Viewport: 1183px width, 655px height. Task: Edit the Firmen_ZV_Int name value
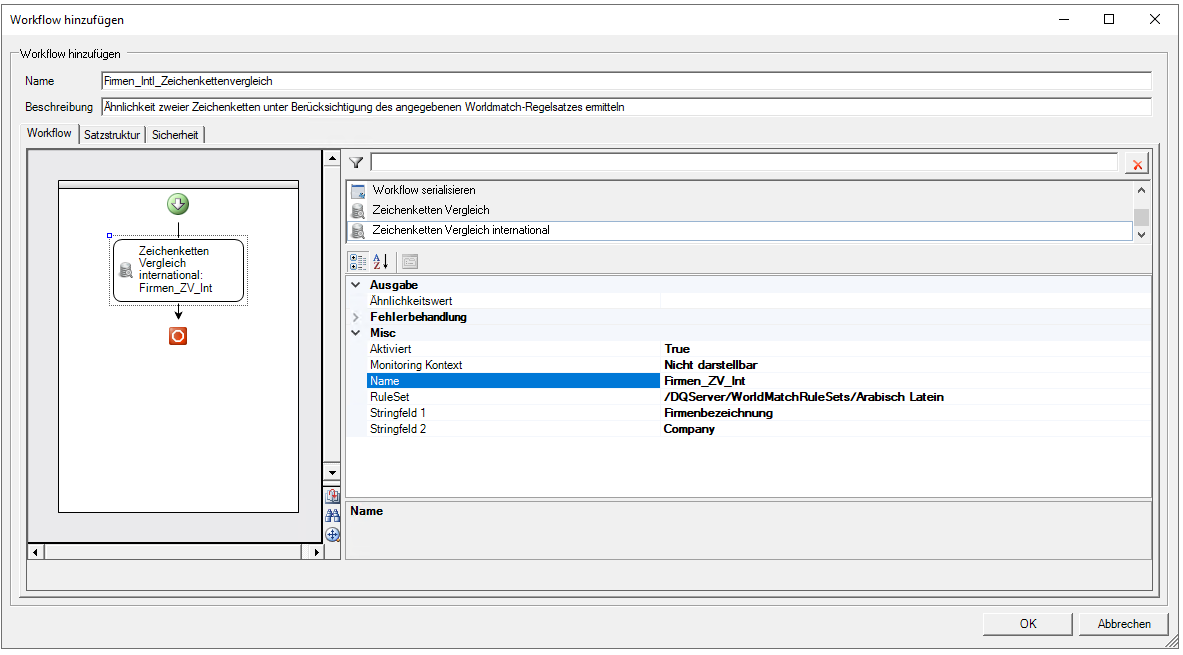(x=906, y=381)
